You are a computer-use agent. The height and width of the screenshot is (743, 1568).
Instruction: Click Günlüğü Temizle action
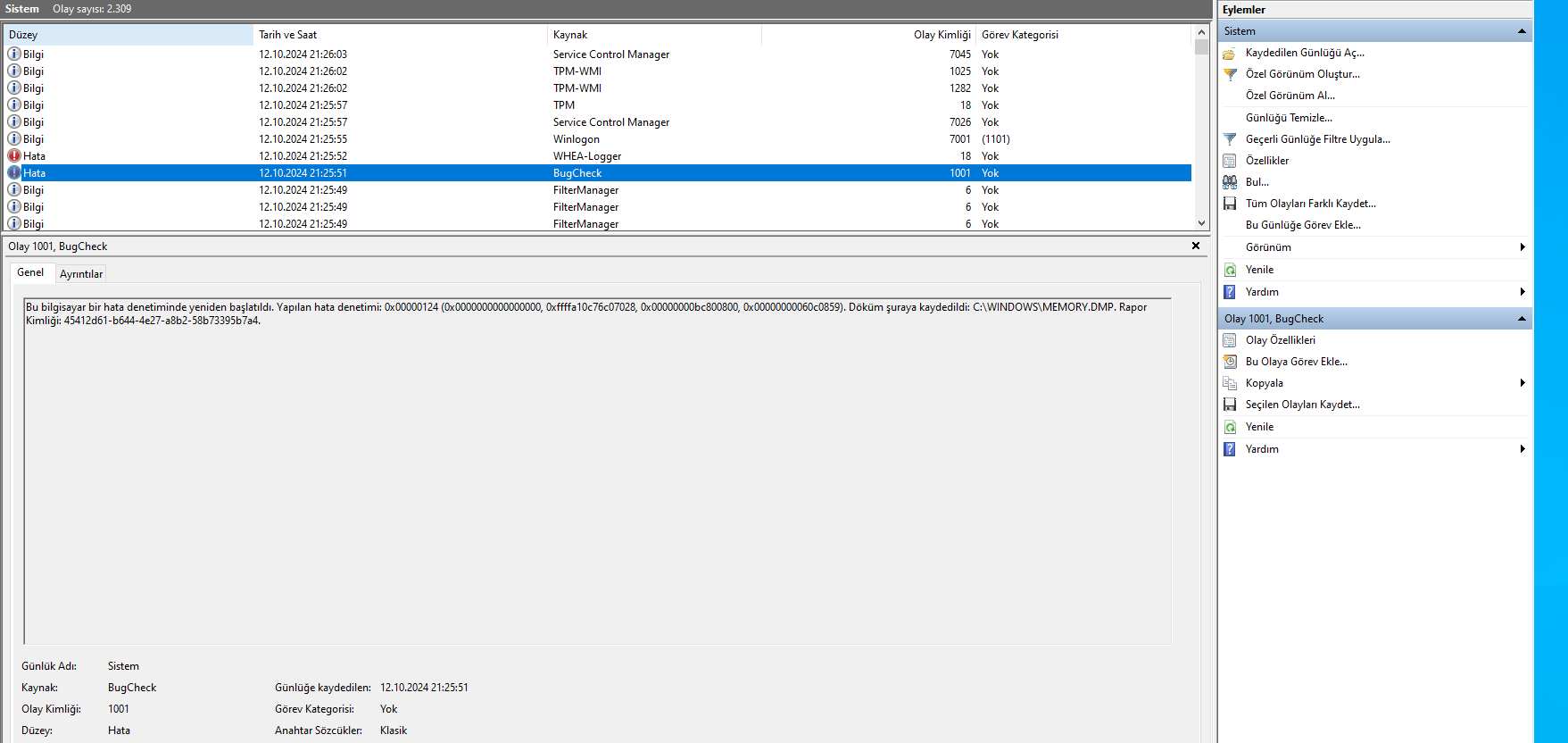click(1289, 118)
